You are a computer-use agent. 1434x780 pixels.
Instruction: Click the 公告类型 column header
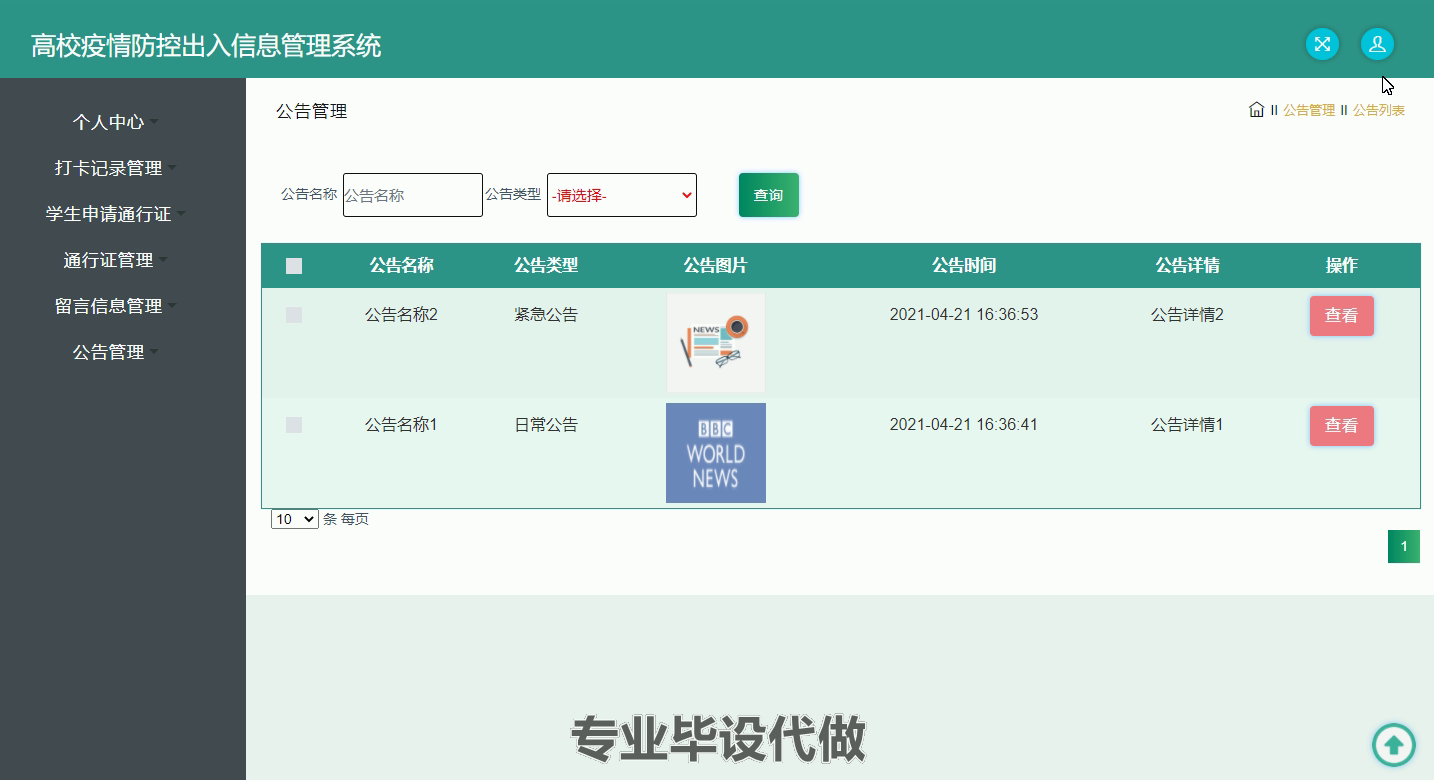tap(546, 265)
